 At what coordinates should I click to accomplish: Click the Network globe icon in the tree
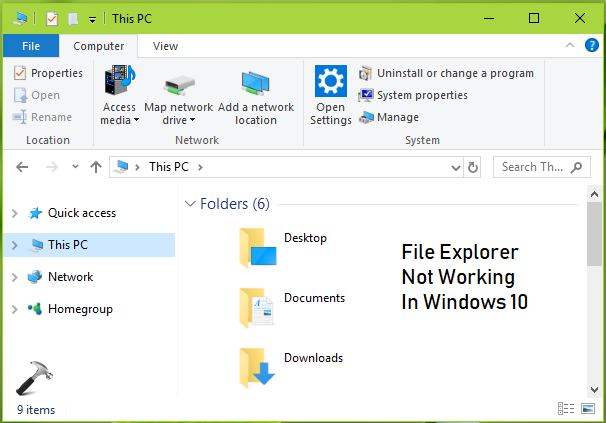[35, 277]
